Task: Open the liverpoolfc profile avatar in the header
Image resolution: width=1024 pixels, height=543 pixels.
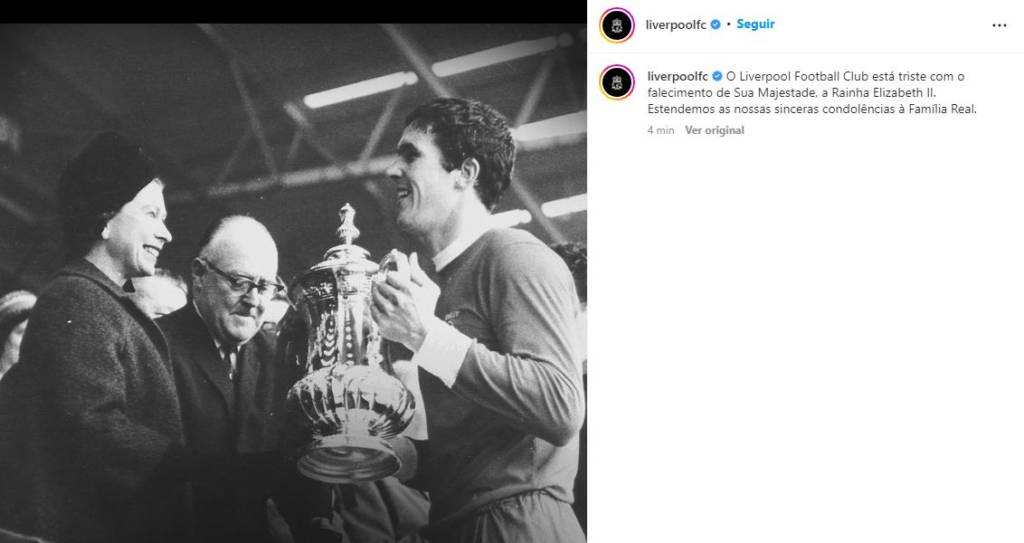Action: click(x=616, y=25)
